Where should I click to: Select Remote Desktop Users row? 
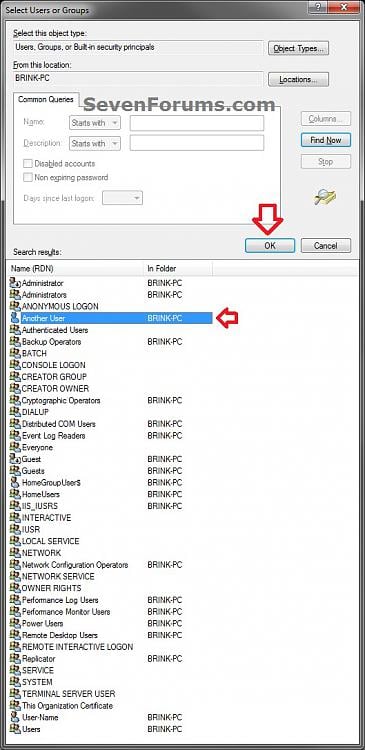(110, 635)
